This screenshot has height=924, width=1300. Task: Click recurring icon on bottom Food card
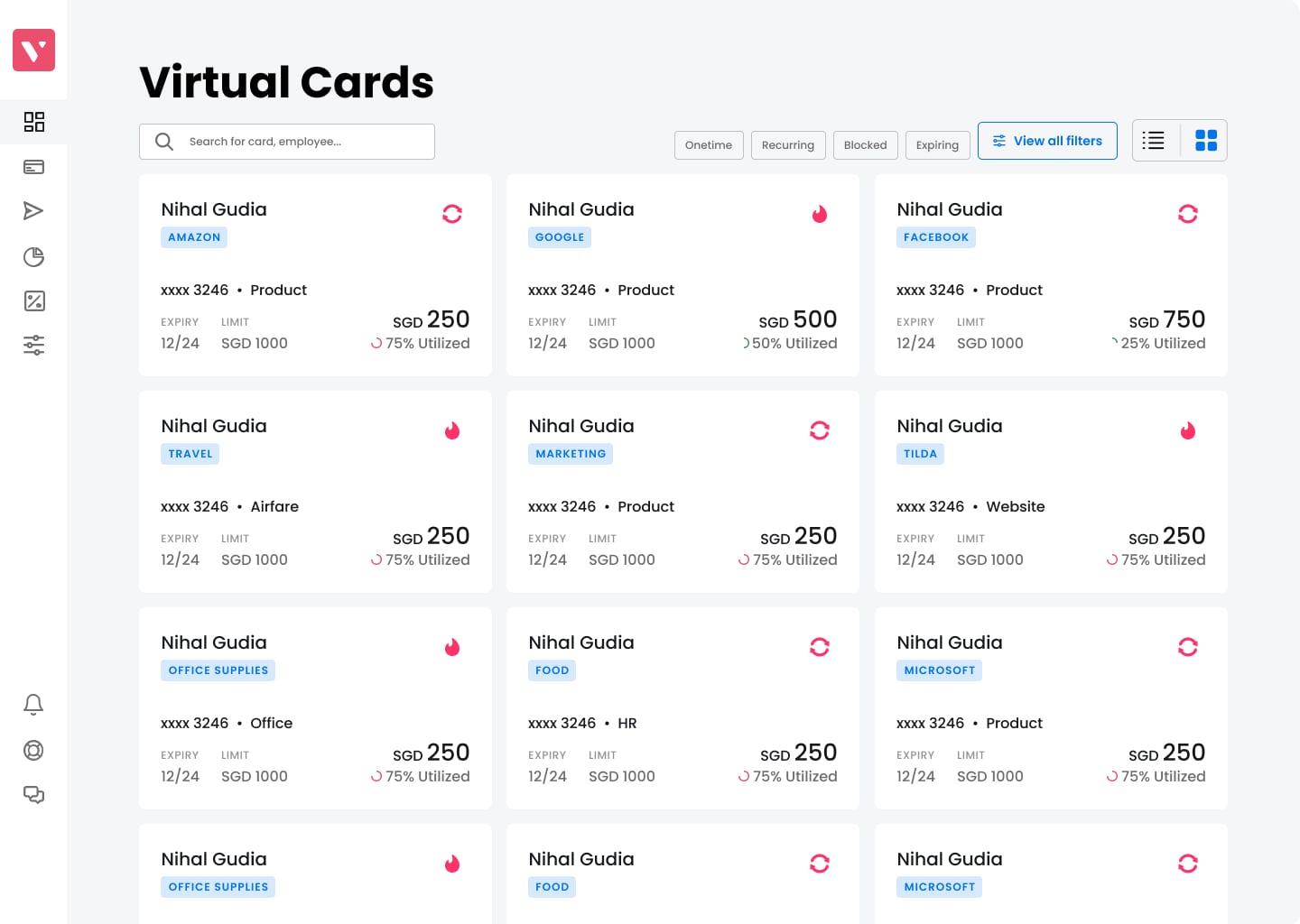pos(820,864)
